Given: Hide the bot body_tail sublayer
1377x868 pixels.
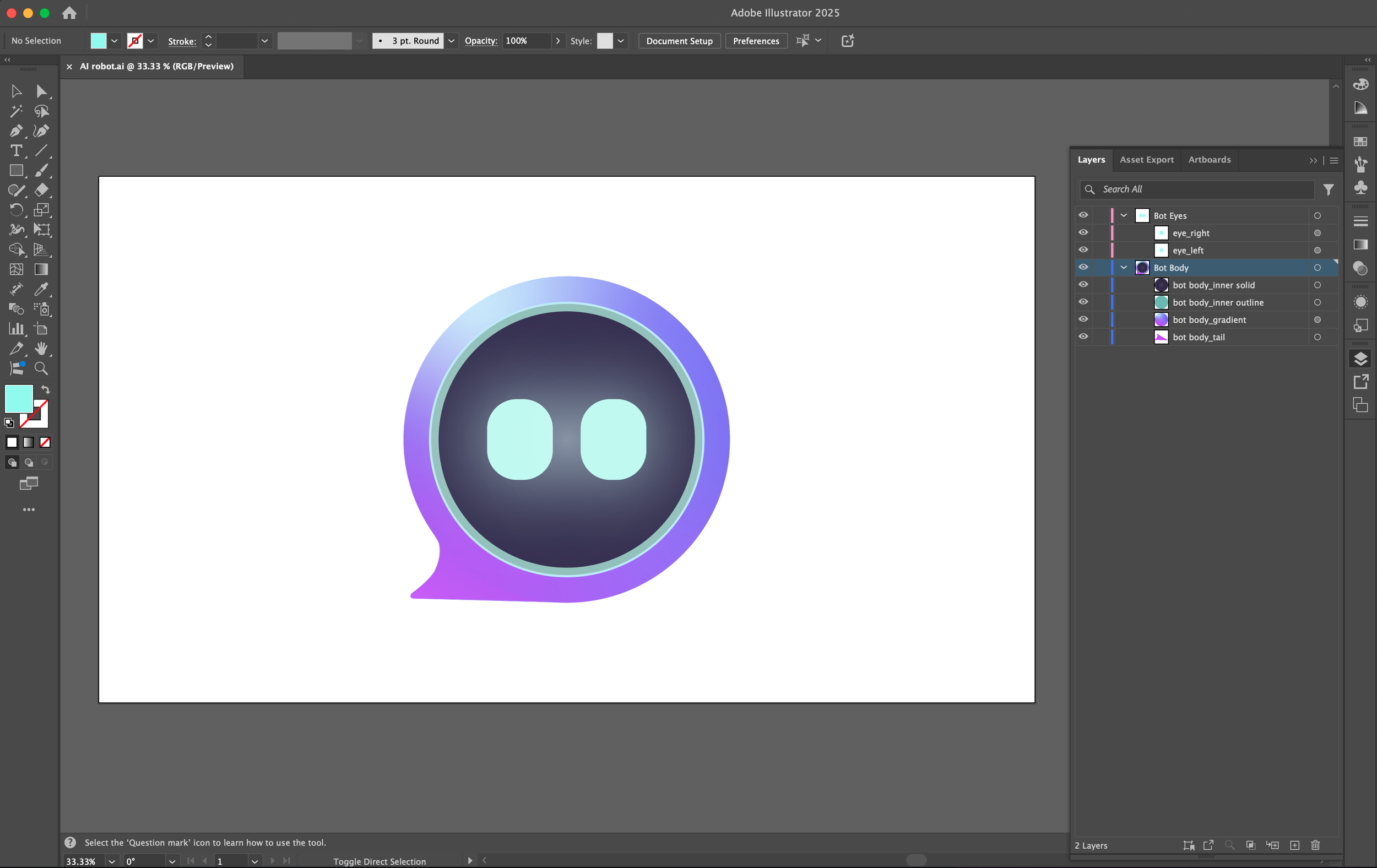Looking at the screenshot, I should (1083, 337).
